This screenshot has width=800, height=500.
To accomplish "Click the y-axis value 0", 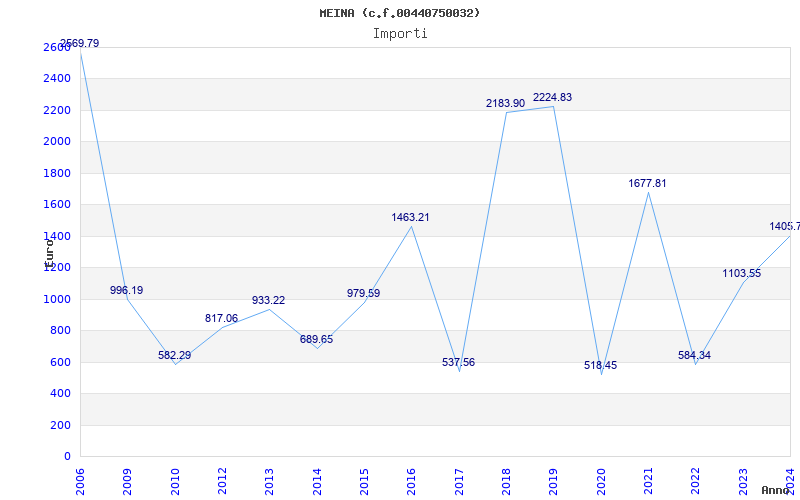I will pyautogui.click(x=67, y=457).
